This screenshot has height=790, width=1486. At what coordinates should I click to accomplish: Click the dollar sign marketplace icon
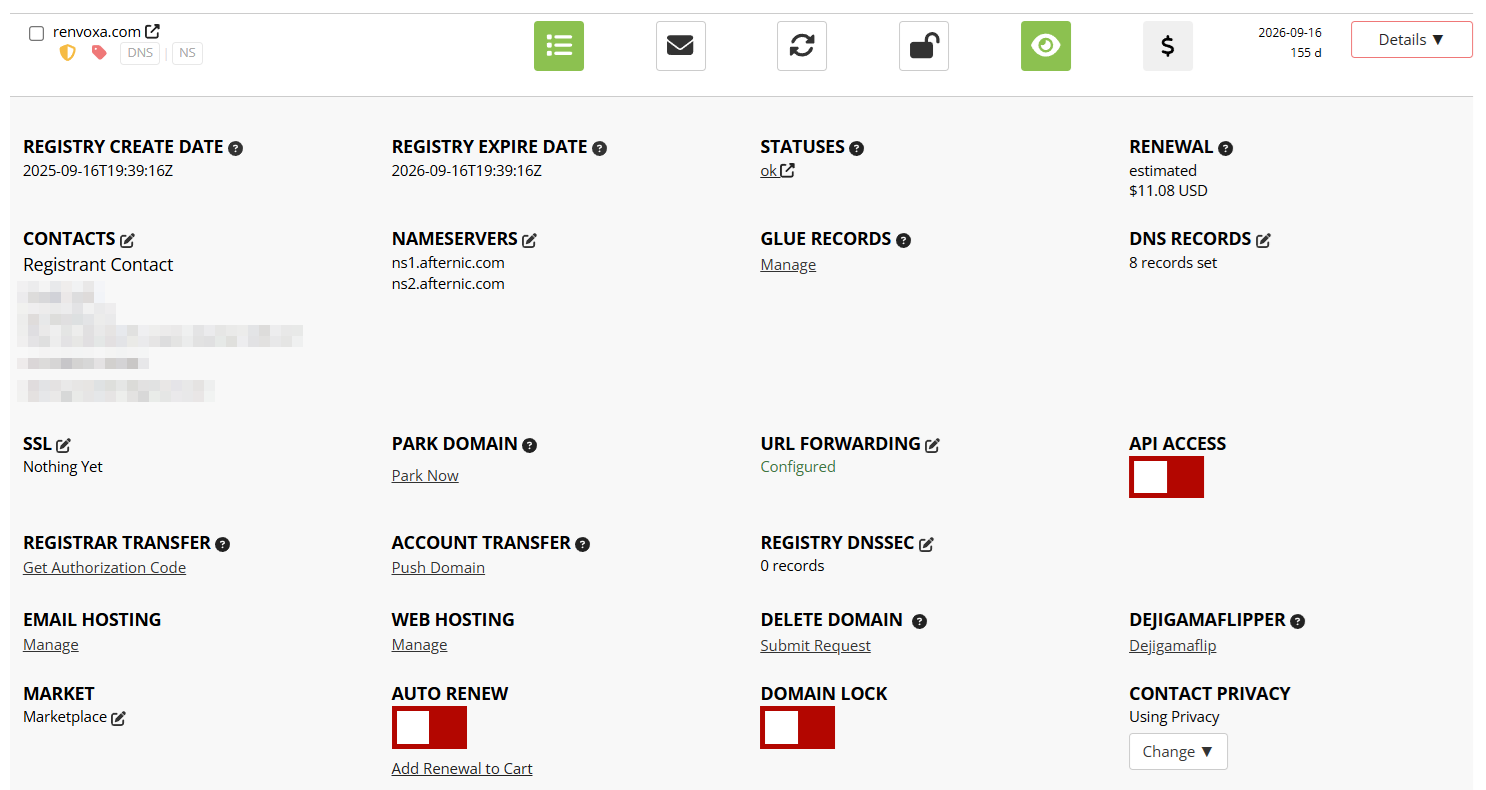coord(1168,46)
